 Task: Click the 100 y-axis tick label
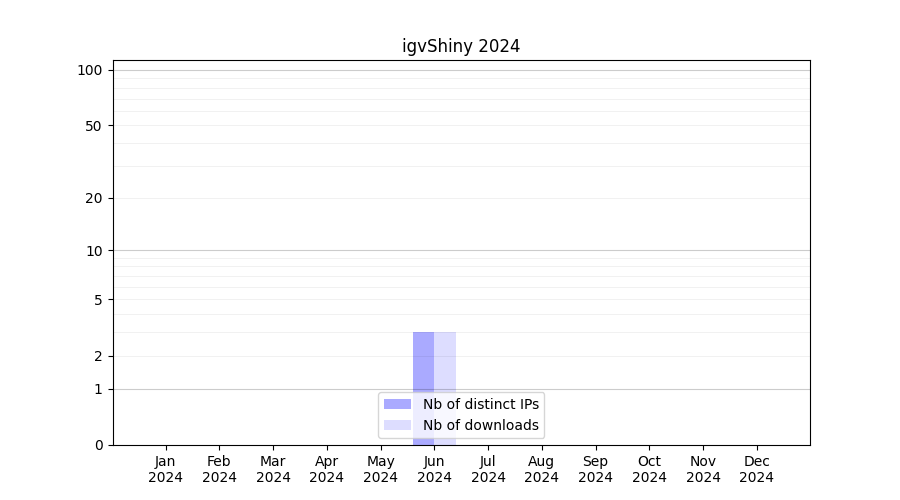tap(90, 70)
